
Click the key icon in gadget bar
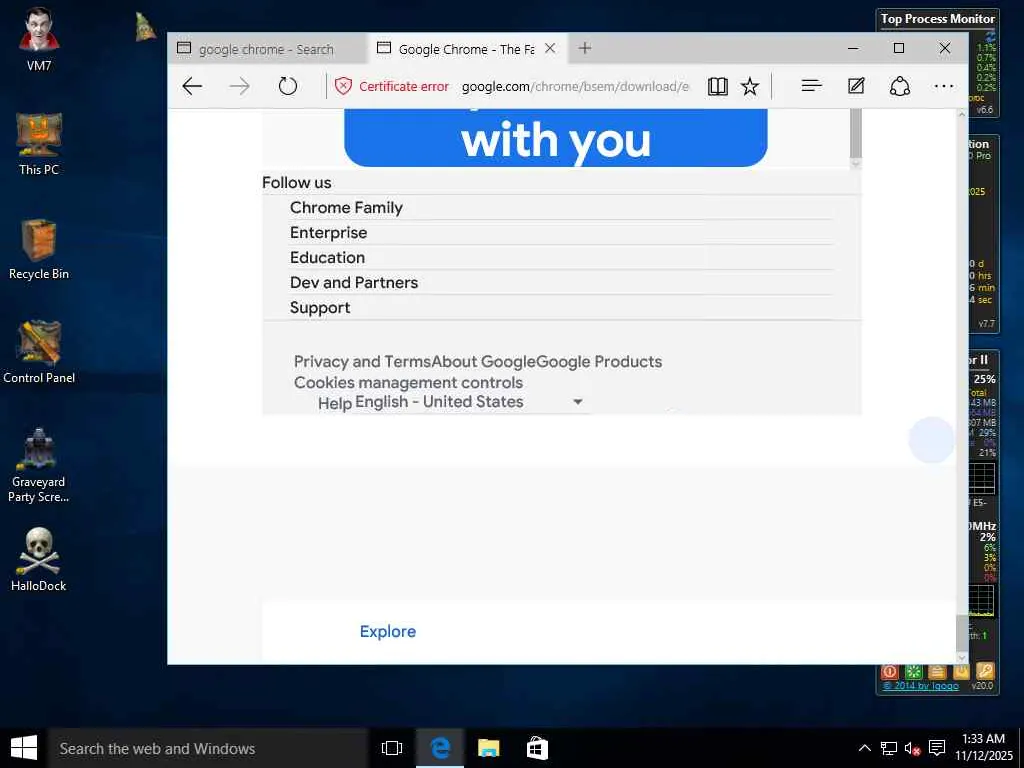point(985,671)
